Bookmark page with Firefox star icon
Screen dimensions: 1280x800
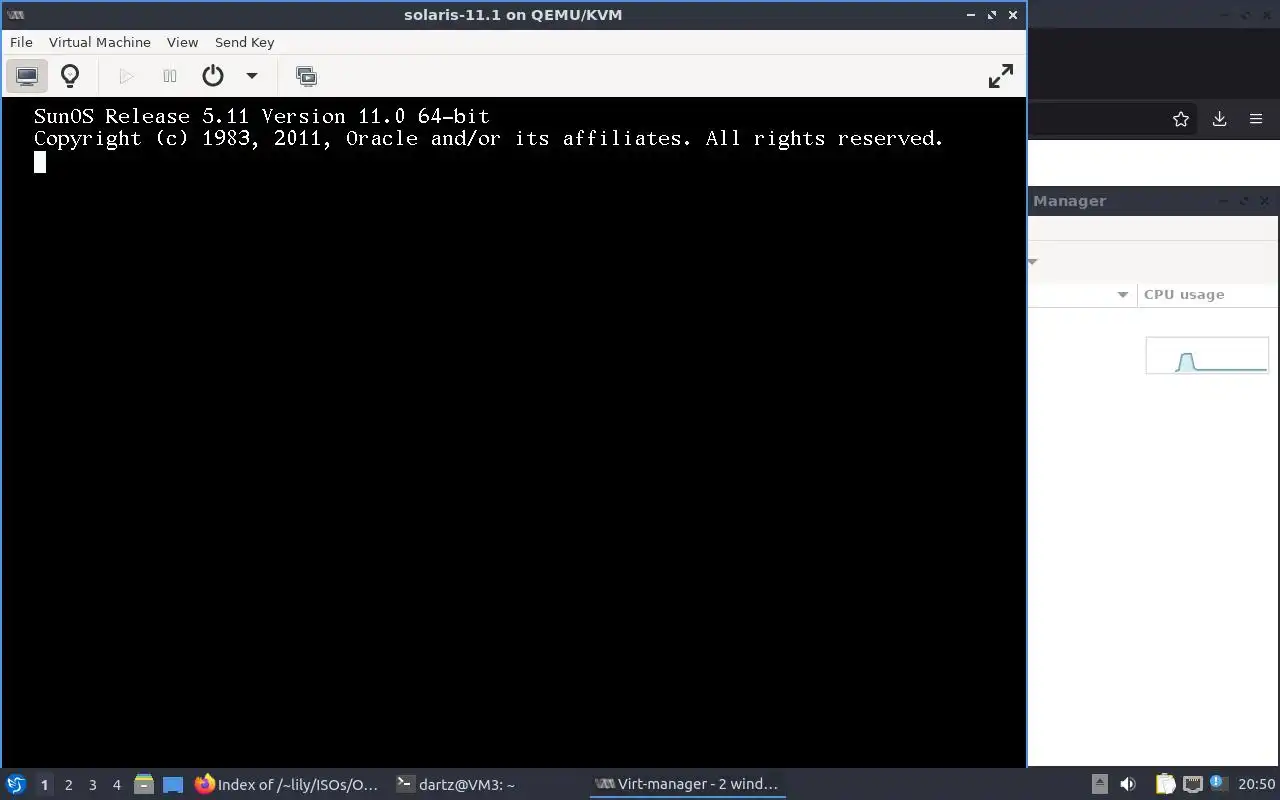[1181, 119]
